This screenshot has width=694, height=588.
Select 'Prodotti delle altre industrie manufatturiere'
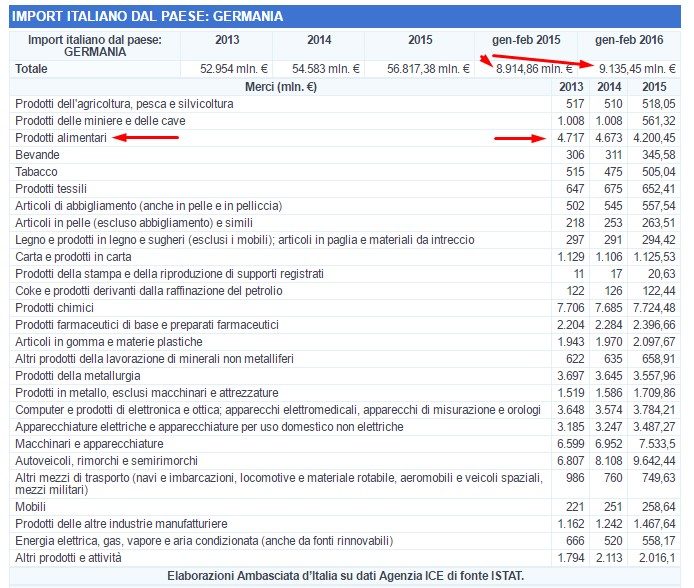coord(121,524)
